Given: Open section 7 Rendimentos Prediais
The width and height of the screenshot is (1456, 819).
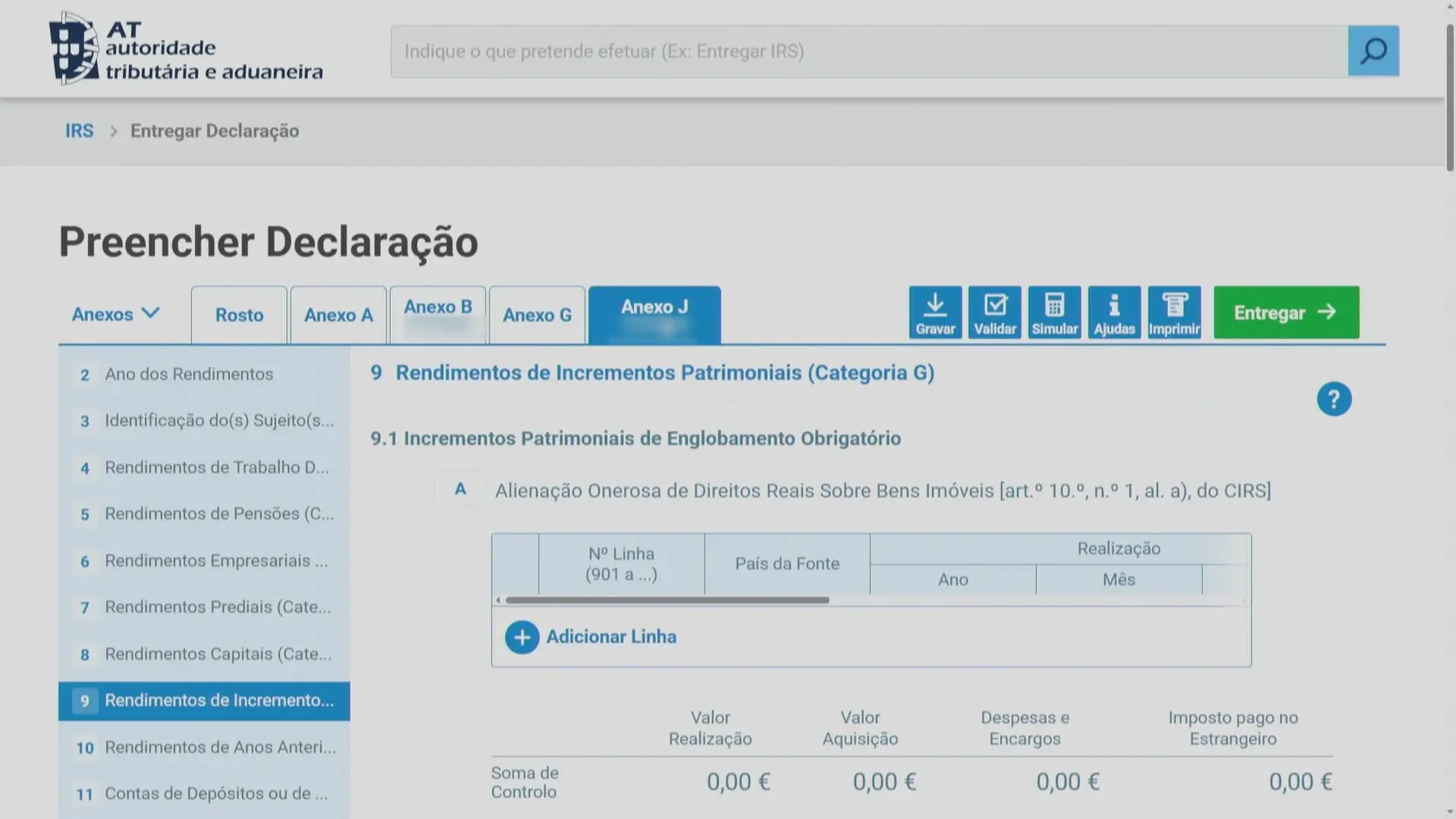Looking at the screenshot, I should (x=204, y=607).
